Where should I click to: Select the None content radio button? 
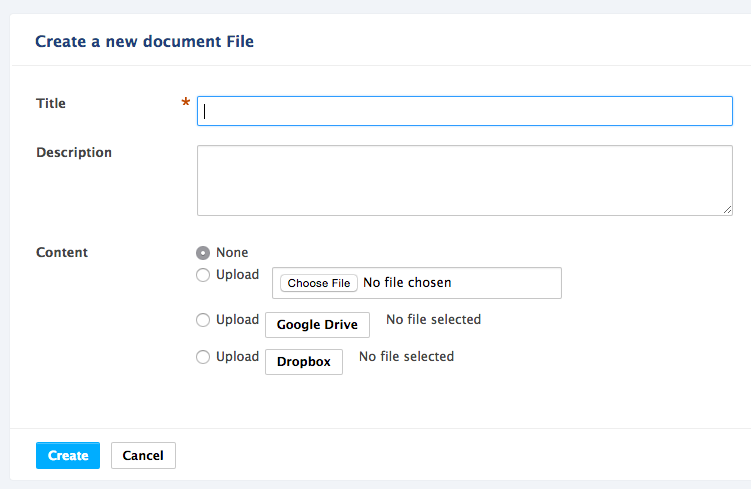coord(203,252)
